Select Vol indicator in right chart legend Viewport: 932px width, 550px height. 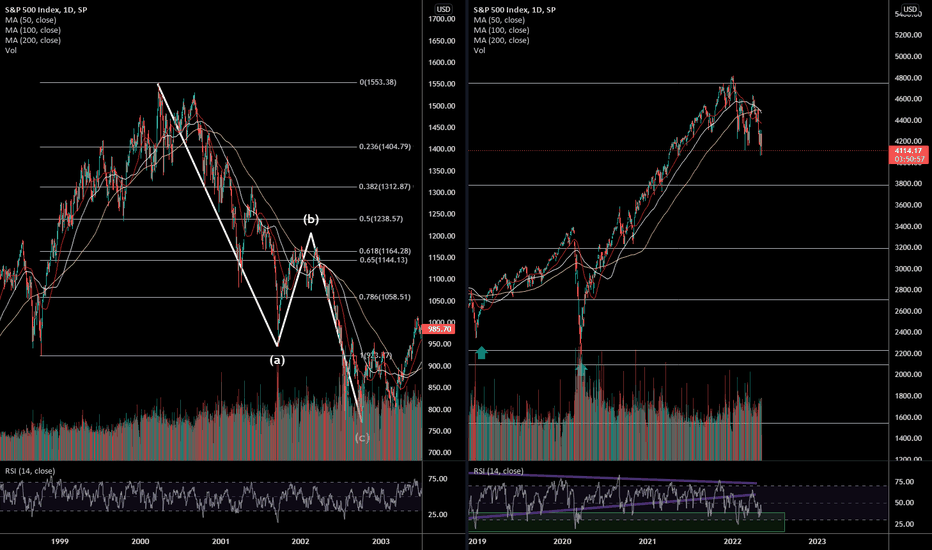pos(479,50)
